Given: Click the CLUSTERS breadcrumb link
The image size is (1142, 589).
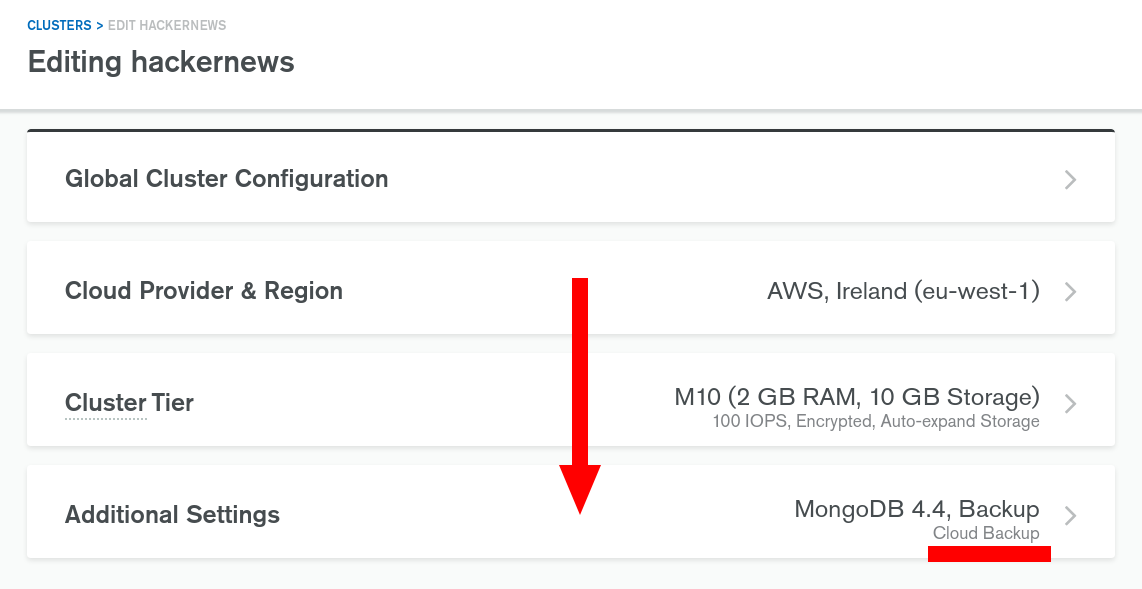Looking at the screenshot, I should [59, 25].
